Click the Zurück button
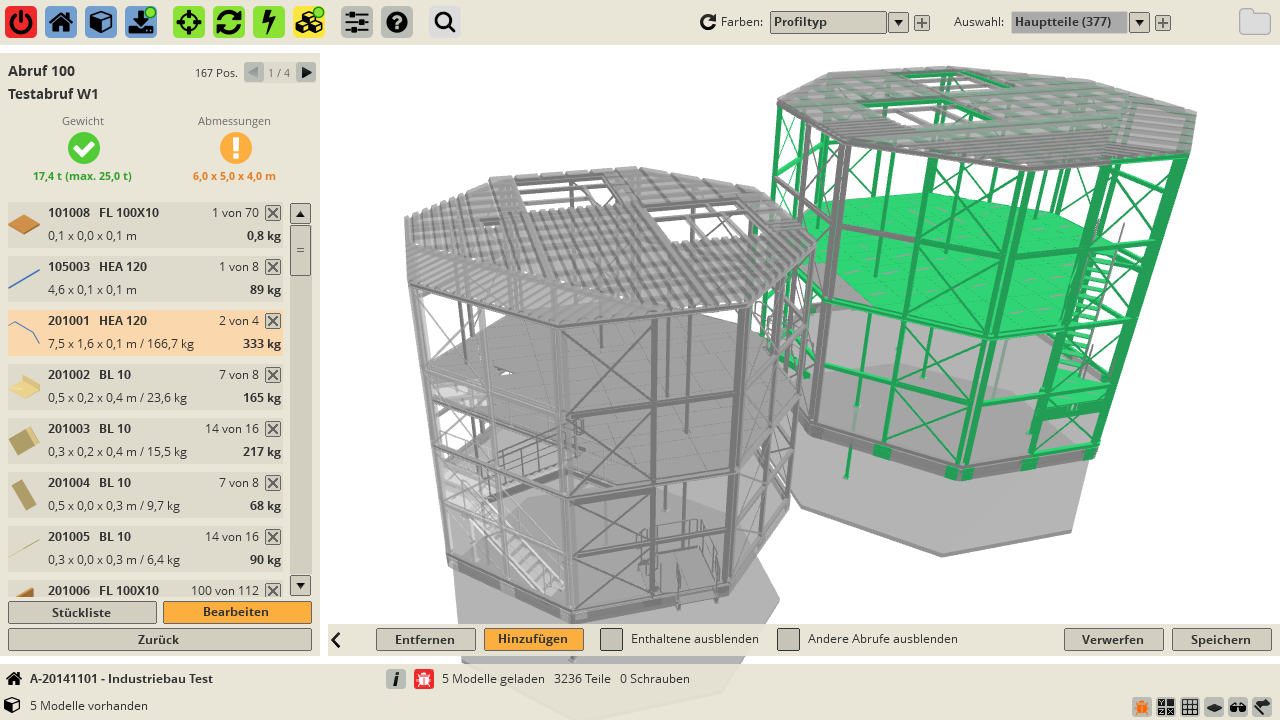 pyautogui.click(x=160, y=640)
